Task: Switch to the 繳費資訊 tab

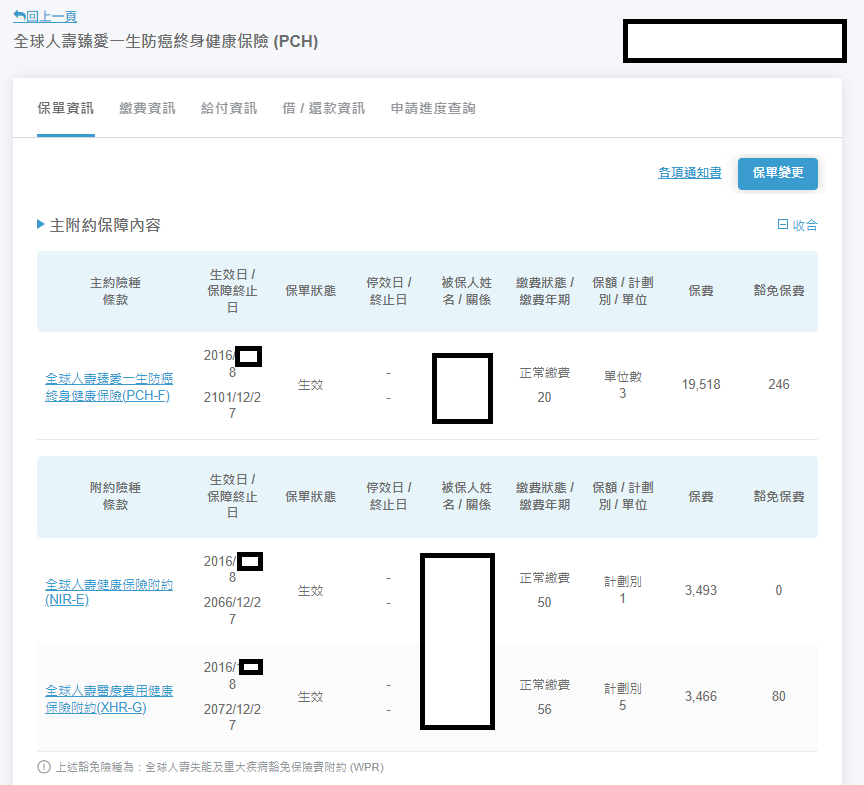Action: pyautogui.click(x=147, y=108)
